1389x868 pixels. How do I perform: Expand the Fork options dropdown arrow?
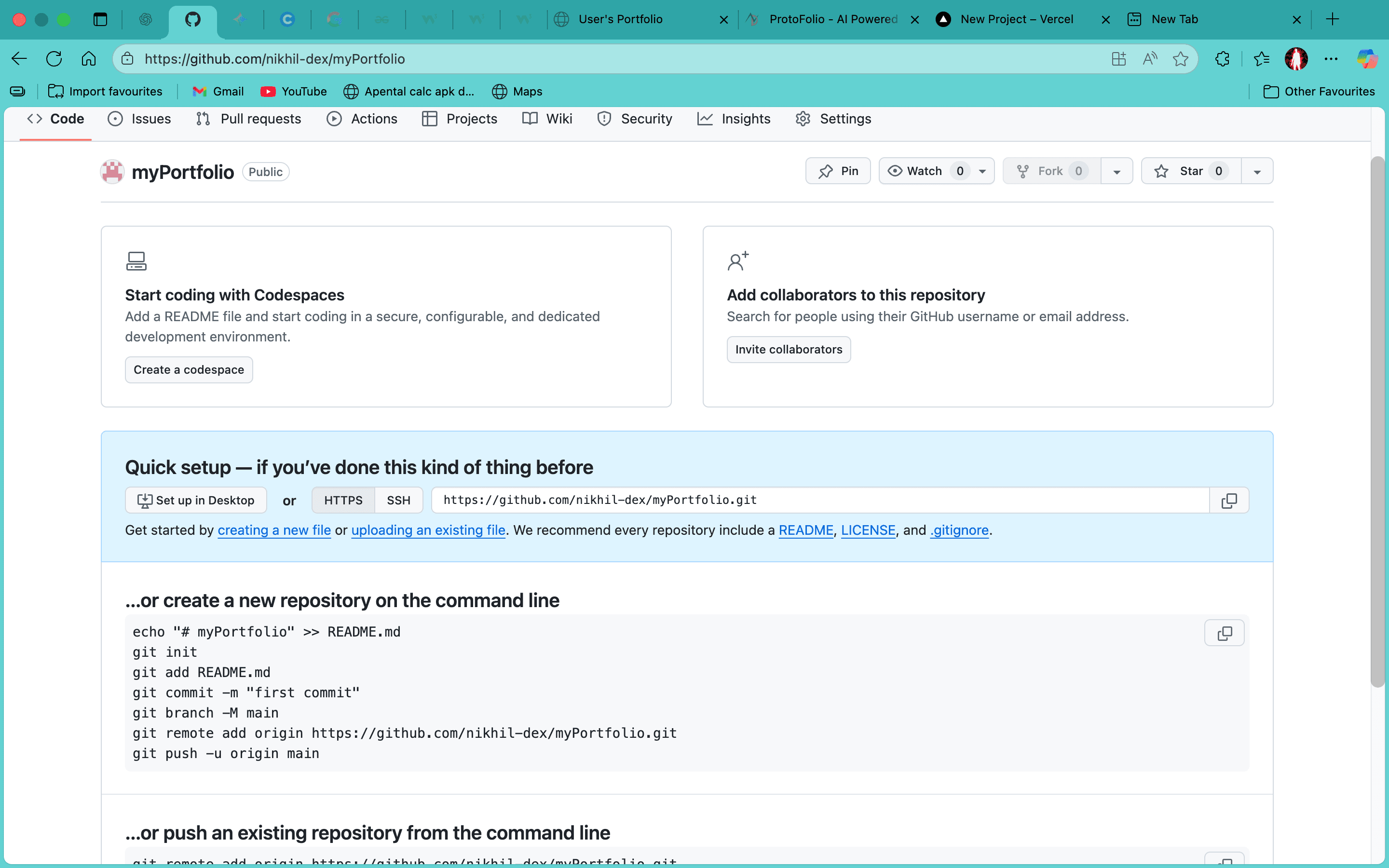coord(1117,171)
